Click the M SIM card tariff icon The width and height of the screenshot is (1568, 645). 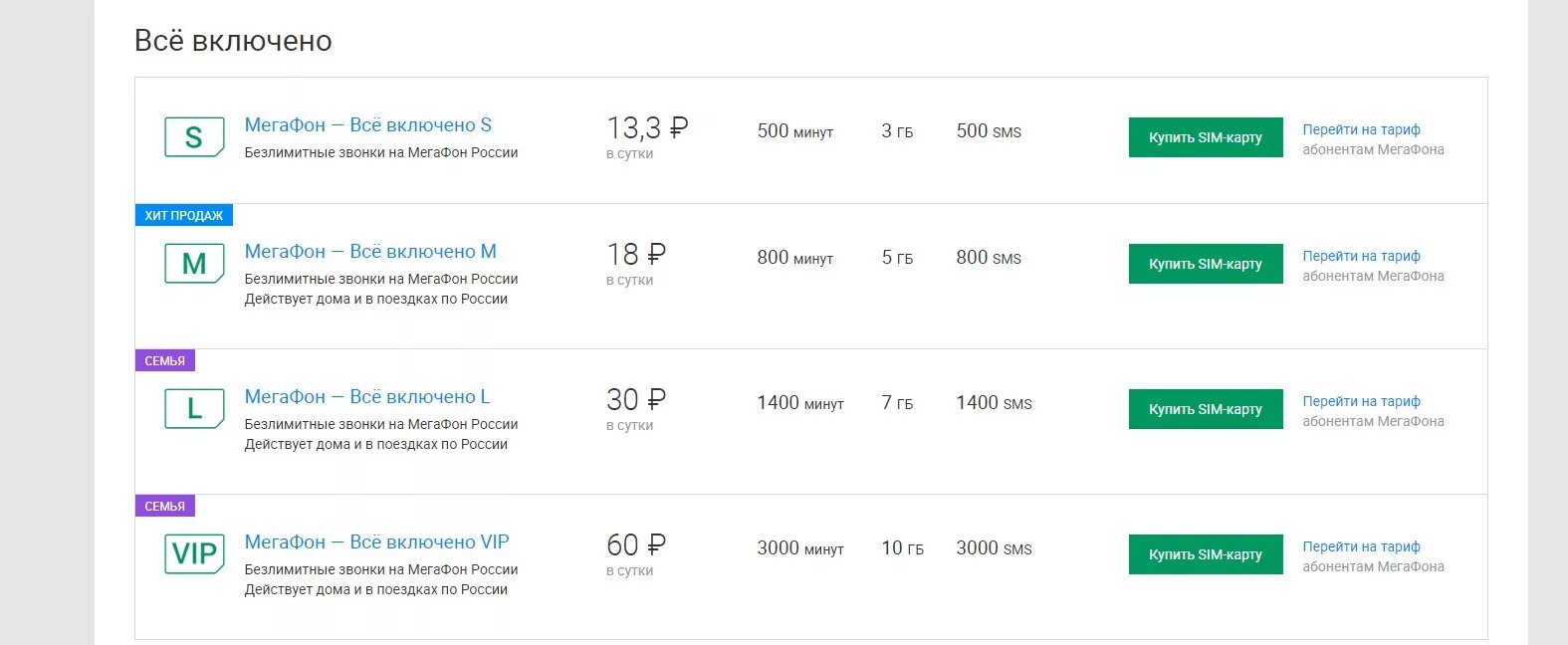194,264
